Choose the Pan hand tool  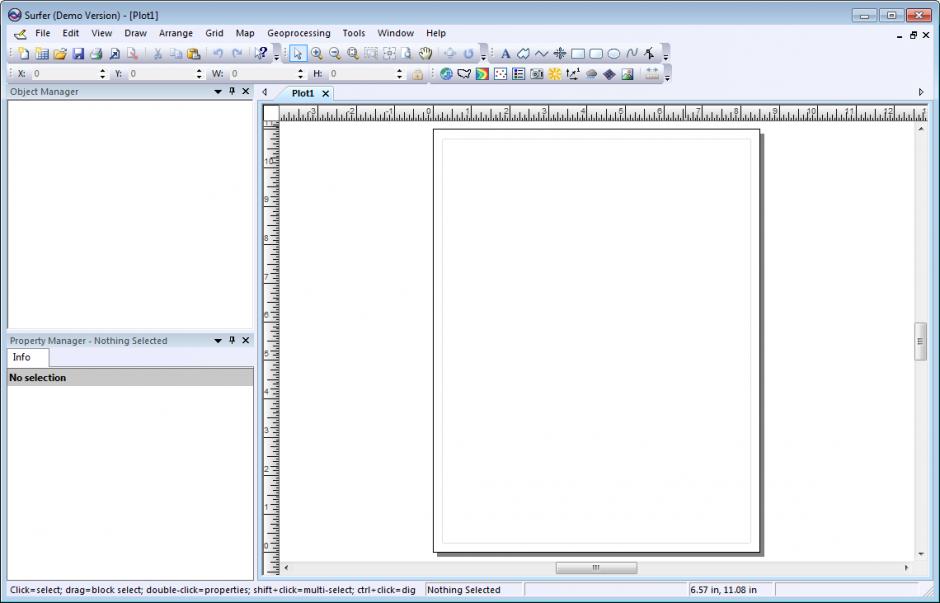tap(425, 54)
